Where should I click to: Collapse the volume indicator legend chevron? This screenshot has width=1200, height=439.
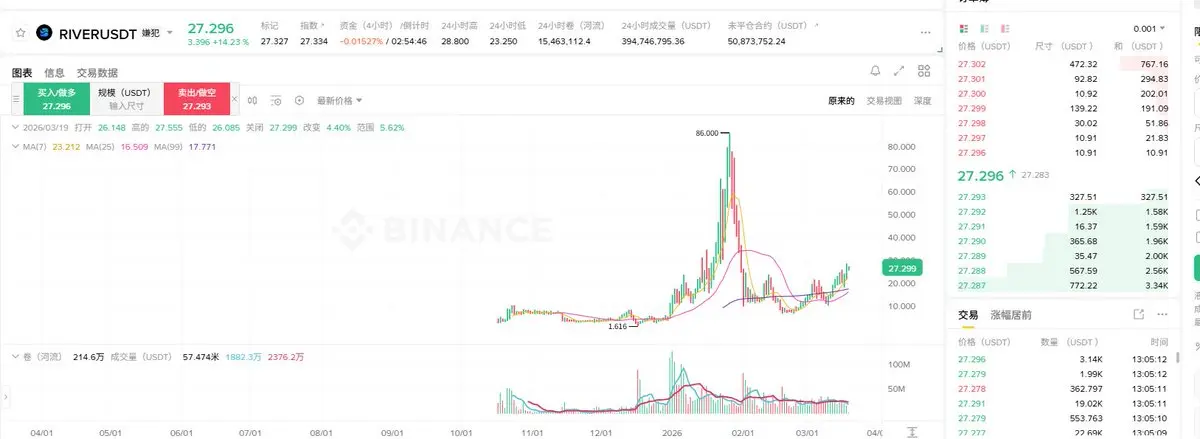coord(16,356)
